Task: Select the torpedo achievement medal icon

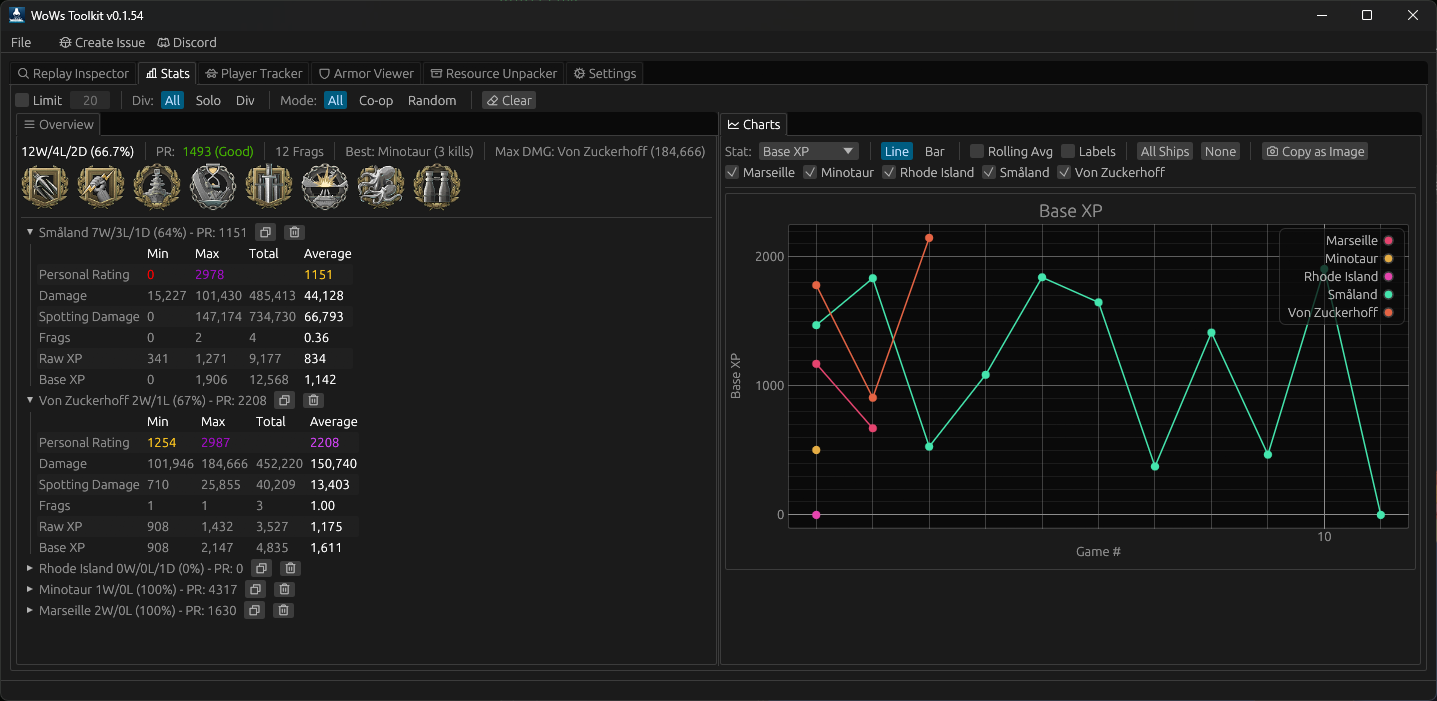Action: 45,186
